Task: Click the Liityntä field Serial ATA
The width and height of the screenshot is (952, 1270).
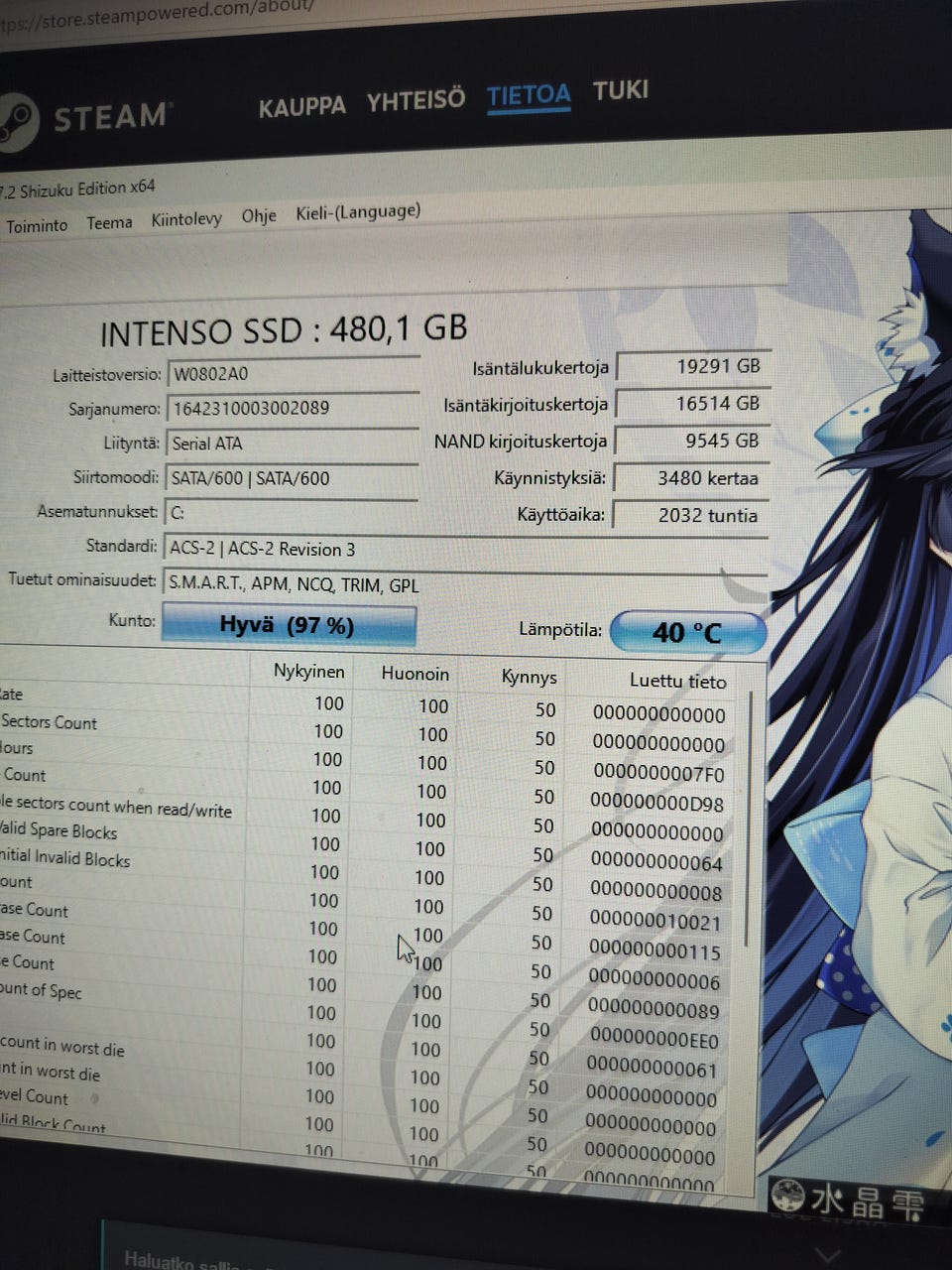Action: click(x=293, y=443)
